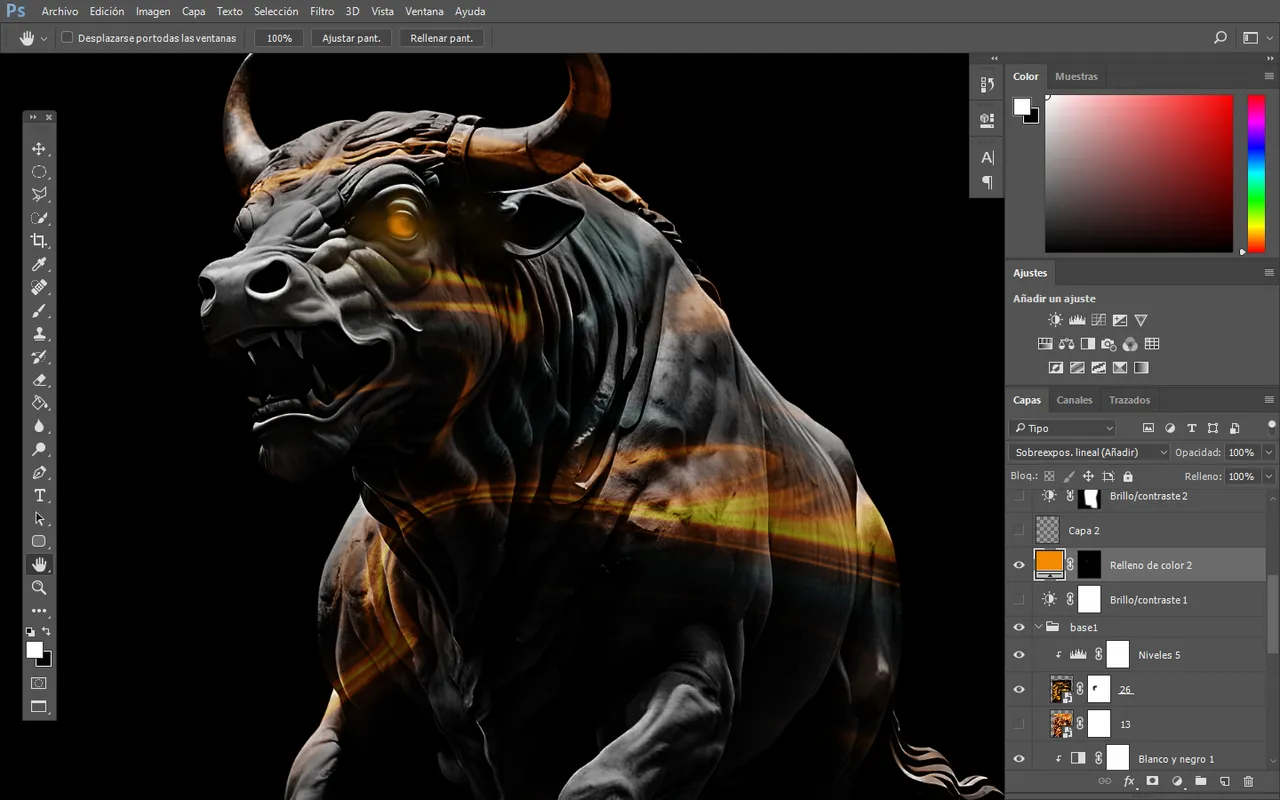The image size is (1280, 800).
Task: Open the blend mode dropdown Sobreexpos. lineal
Action: [x=1089, y=452]
